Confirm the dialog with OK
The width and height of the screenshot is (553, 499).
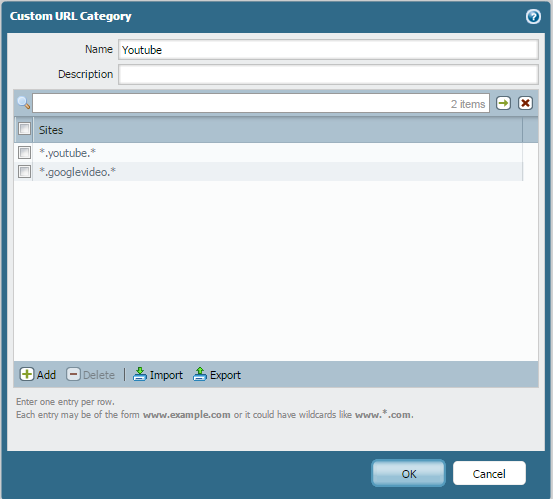[408, 473]
